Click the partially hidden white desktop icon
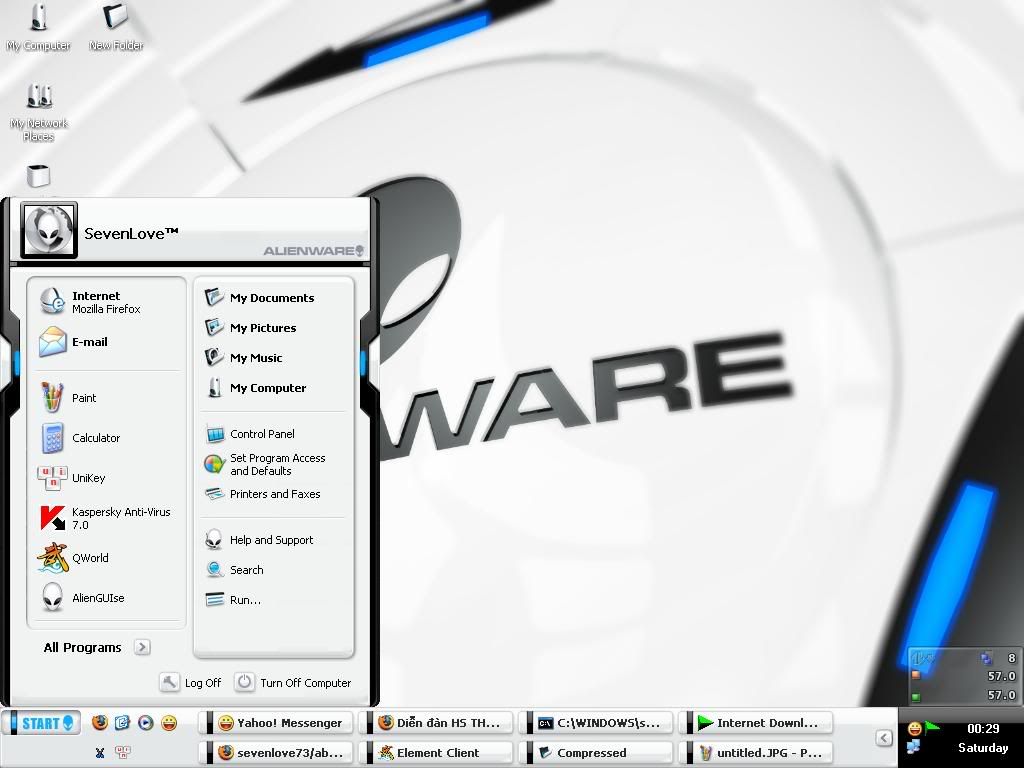Screen dimensions: 1024x768 coord(39,176)
